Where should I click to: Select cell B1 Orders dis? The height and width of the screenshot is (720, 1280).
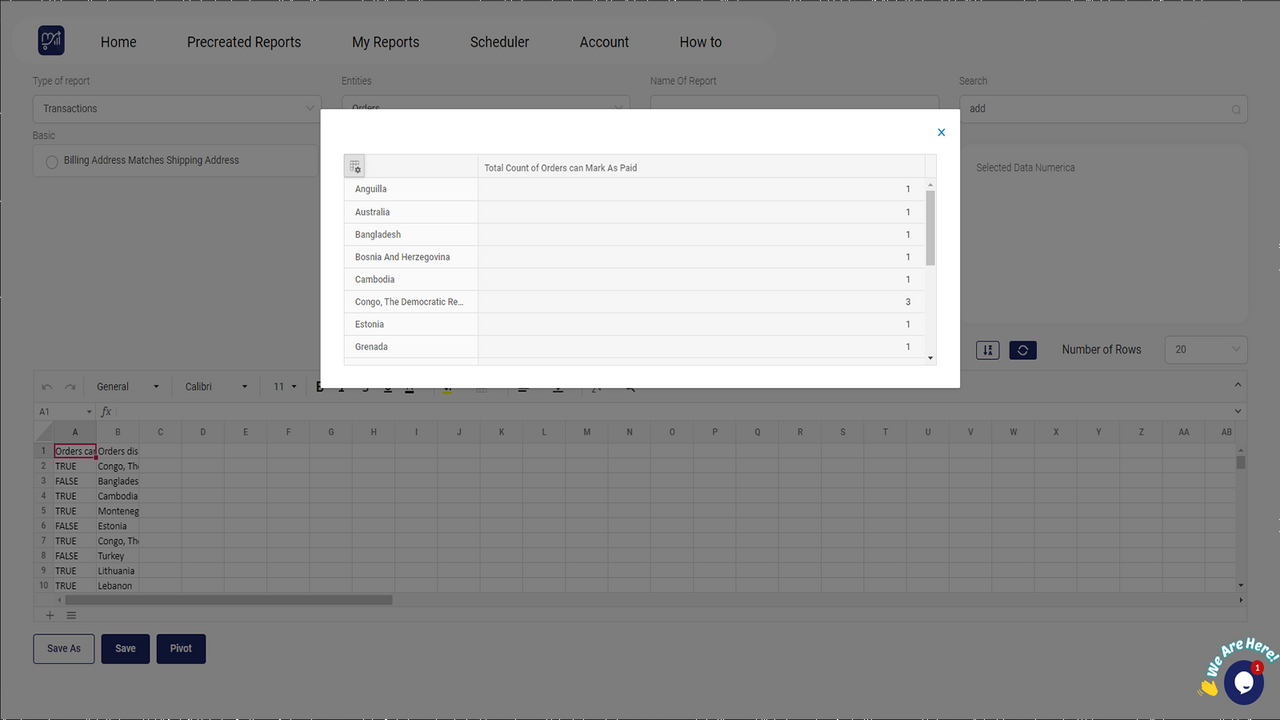pyautogui.click(x=118, y=451)
